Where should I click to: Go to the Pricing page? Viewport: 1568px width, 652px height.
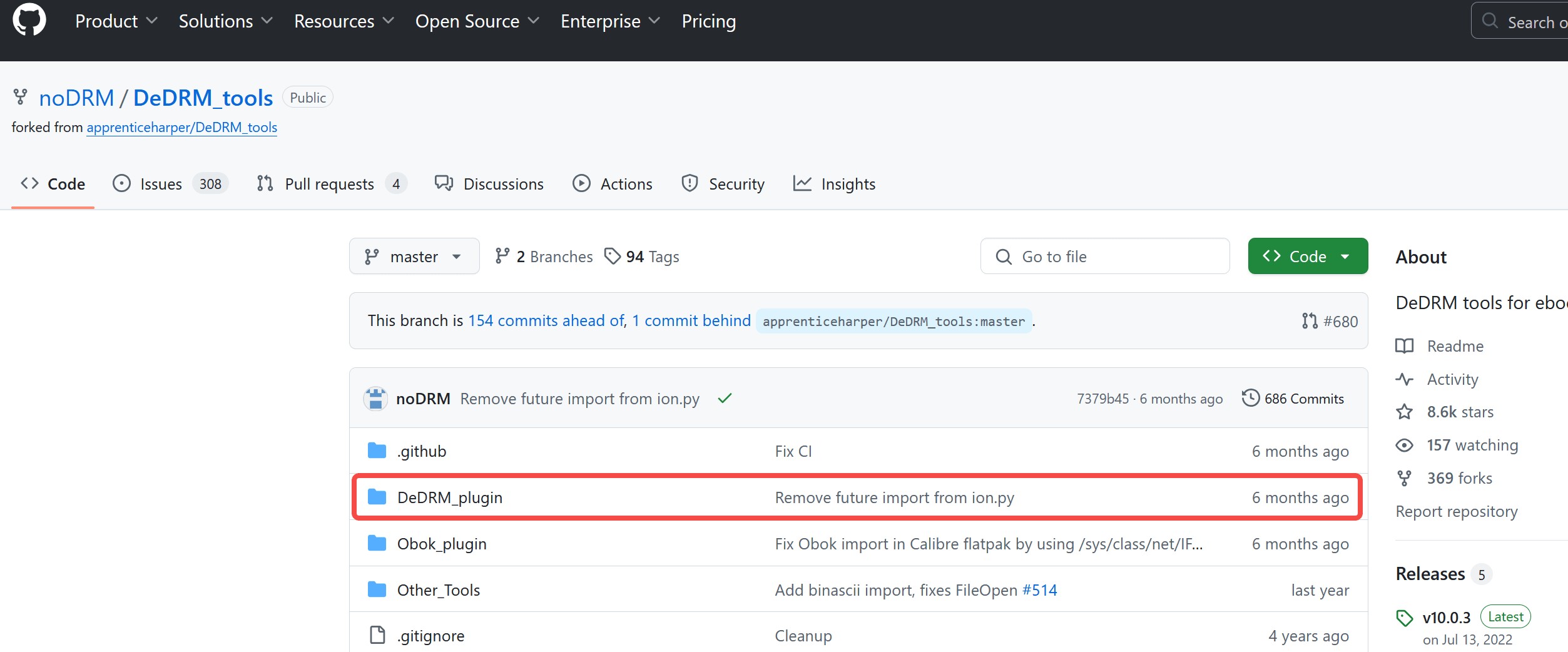click(709, 21)
